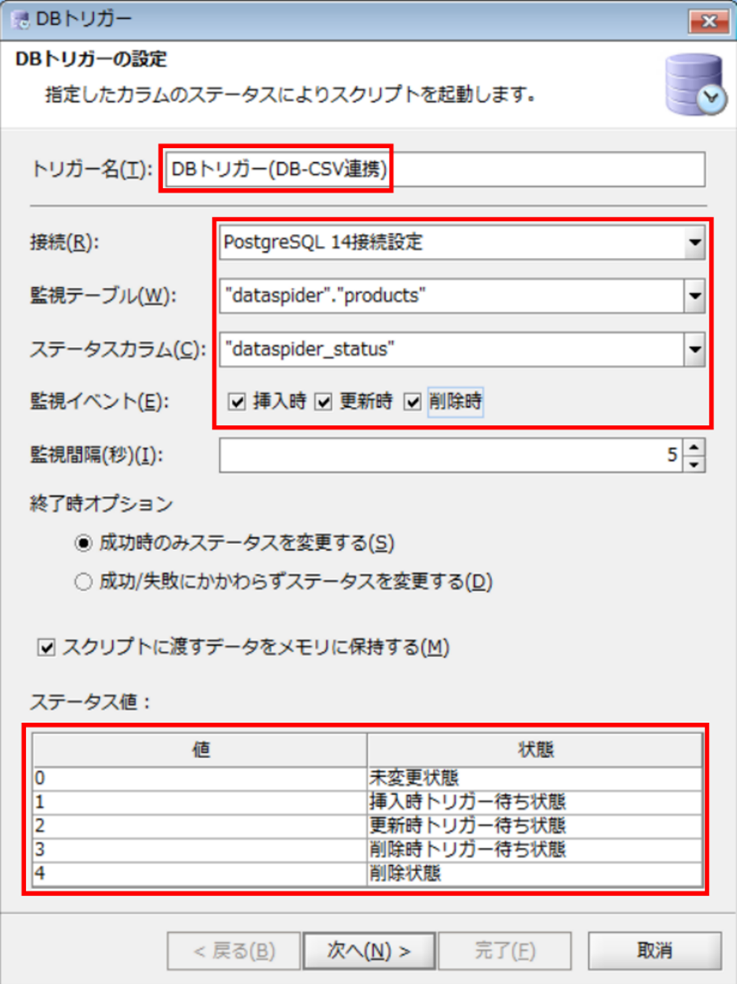The height and width of the screenshot is (984, 737).
Task: Click the 削除時トリガー待ち状態 status cell
Action: pos(535,850)
